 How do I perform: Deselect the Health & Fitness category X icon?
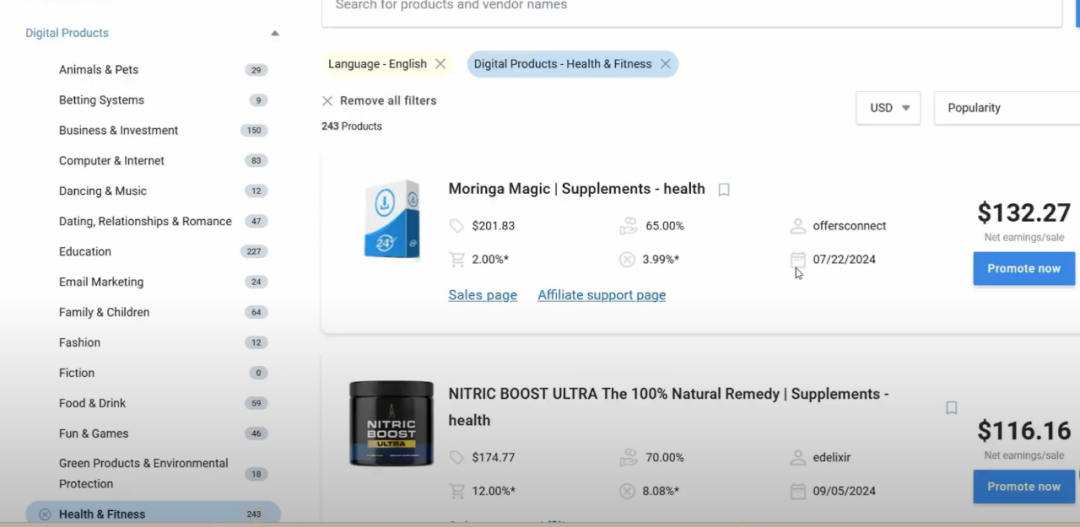pyautogui.click(x=45, y=514)
